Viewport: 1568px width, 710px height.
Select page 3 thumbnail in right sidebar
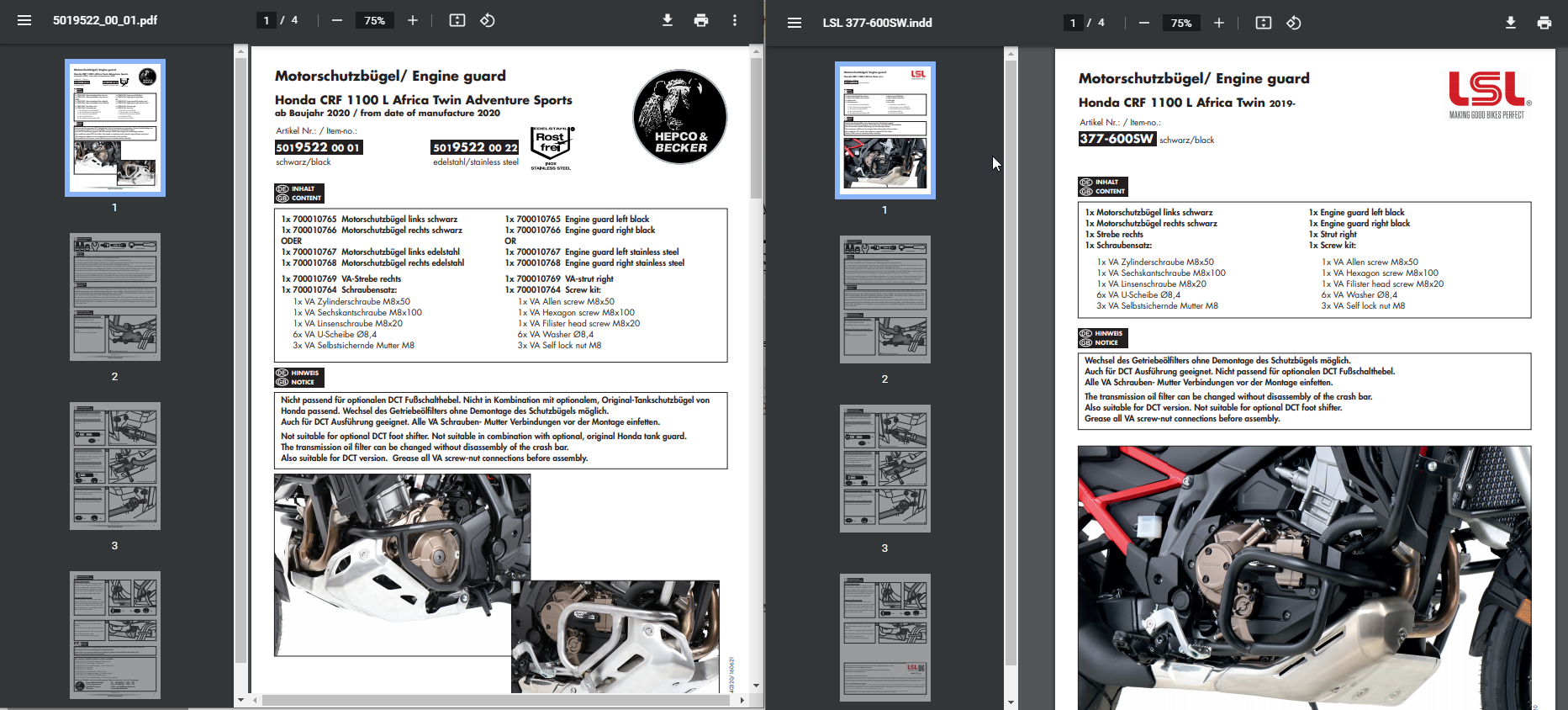pyautogui.click(x=884, y=469)
